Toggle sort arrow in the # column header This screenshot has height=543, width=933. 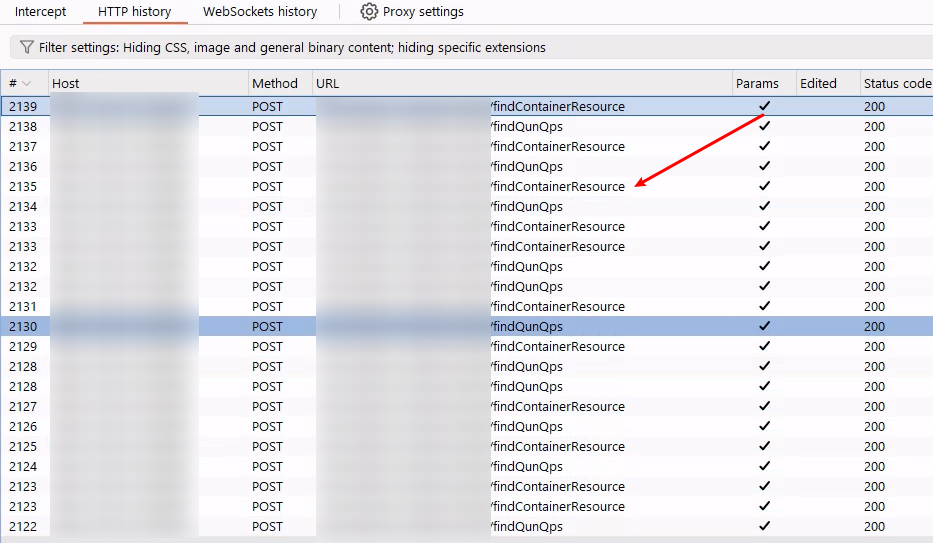[27, 83]
